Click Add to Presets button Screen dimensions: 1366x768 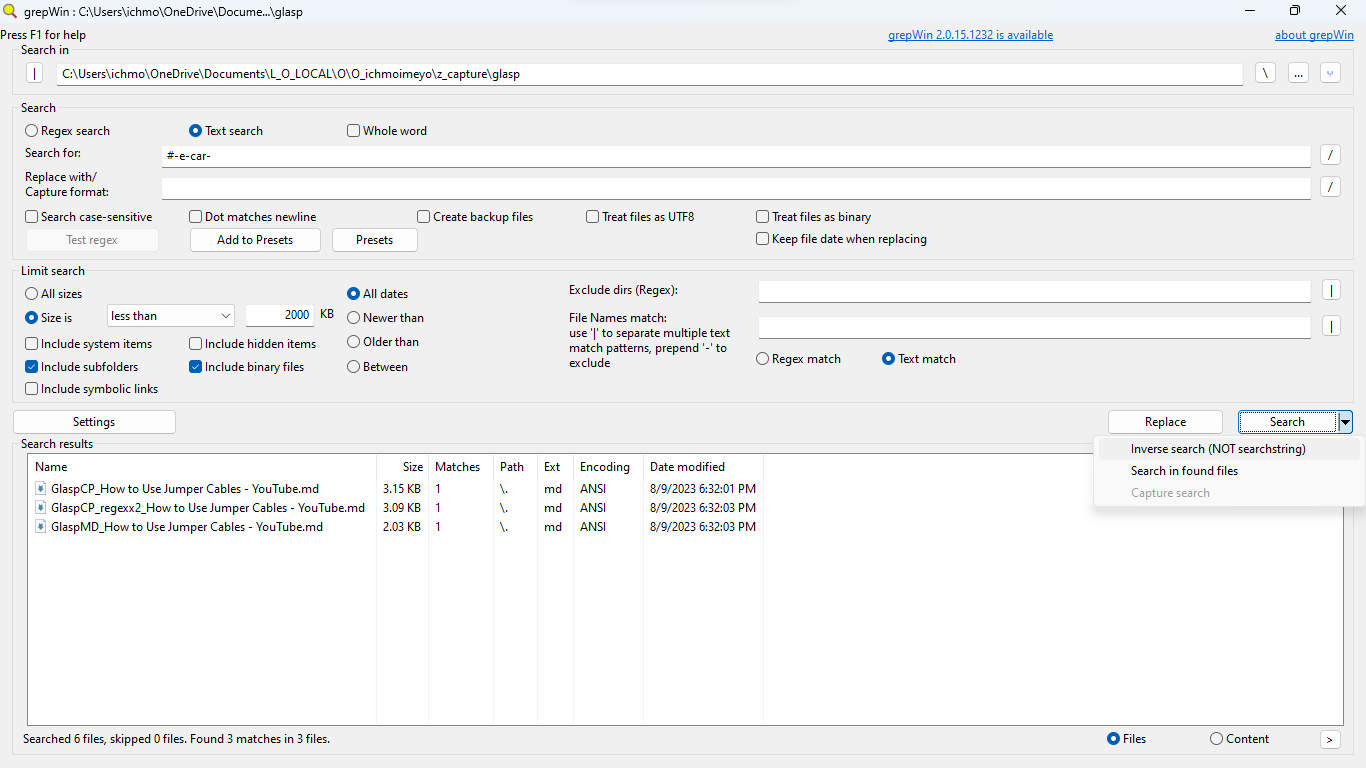pyautogui.click(x=255, y=240)
